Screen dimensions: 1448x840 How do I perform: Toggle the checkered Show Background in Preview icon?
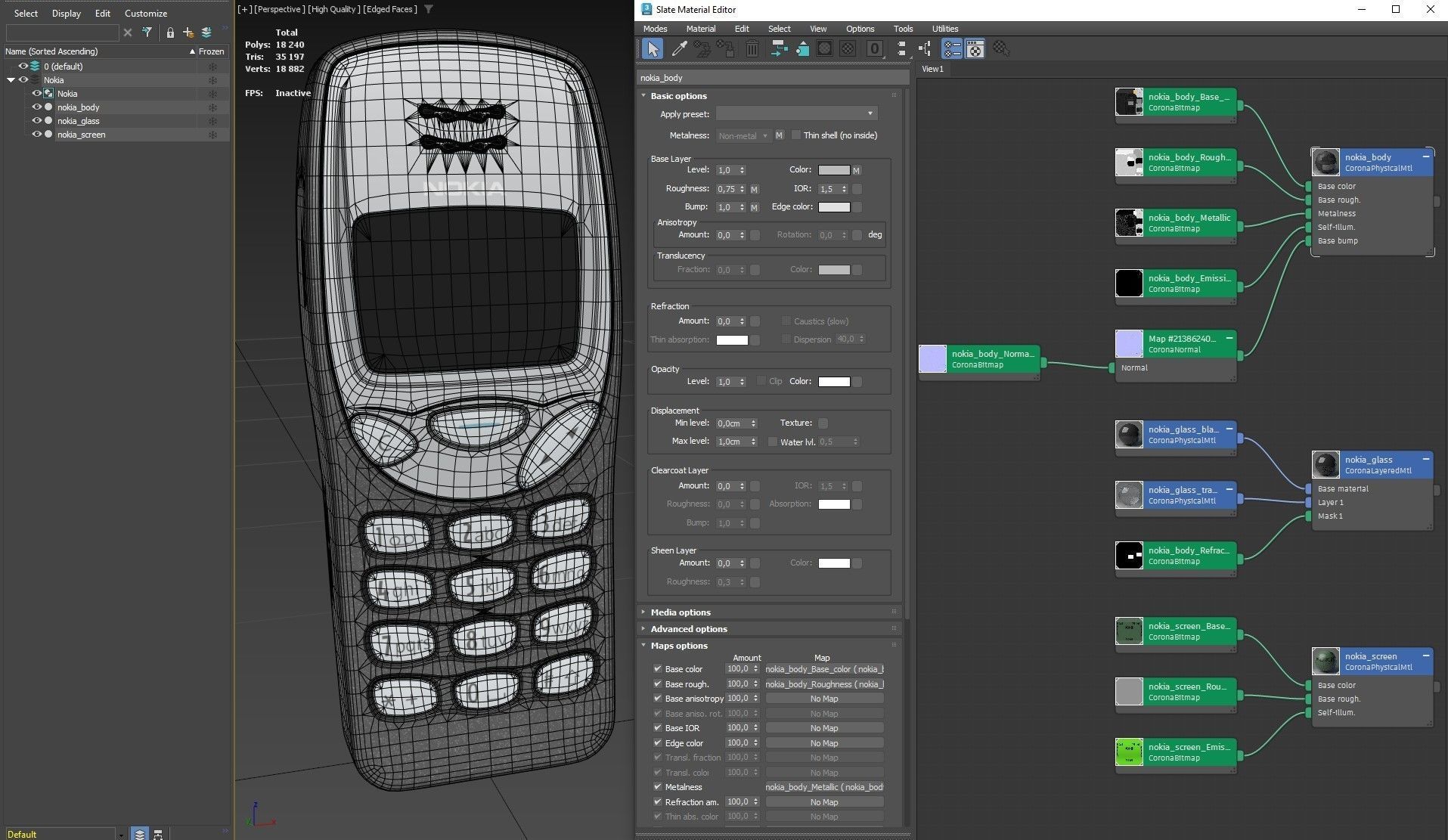coord(848,49)
